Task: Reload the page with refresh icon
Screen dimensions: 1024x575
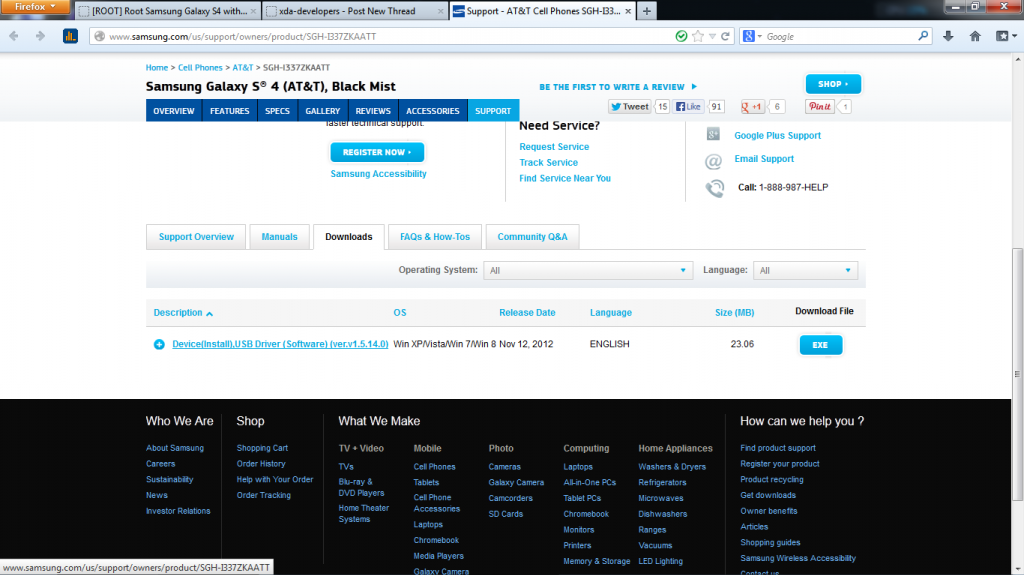Action: 725,36
